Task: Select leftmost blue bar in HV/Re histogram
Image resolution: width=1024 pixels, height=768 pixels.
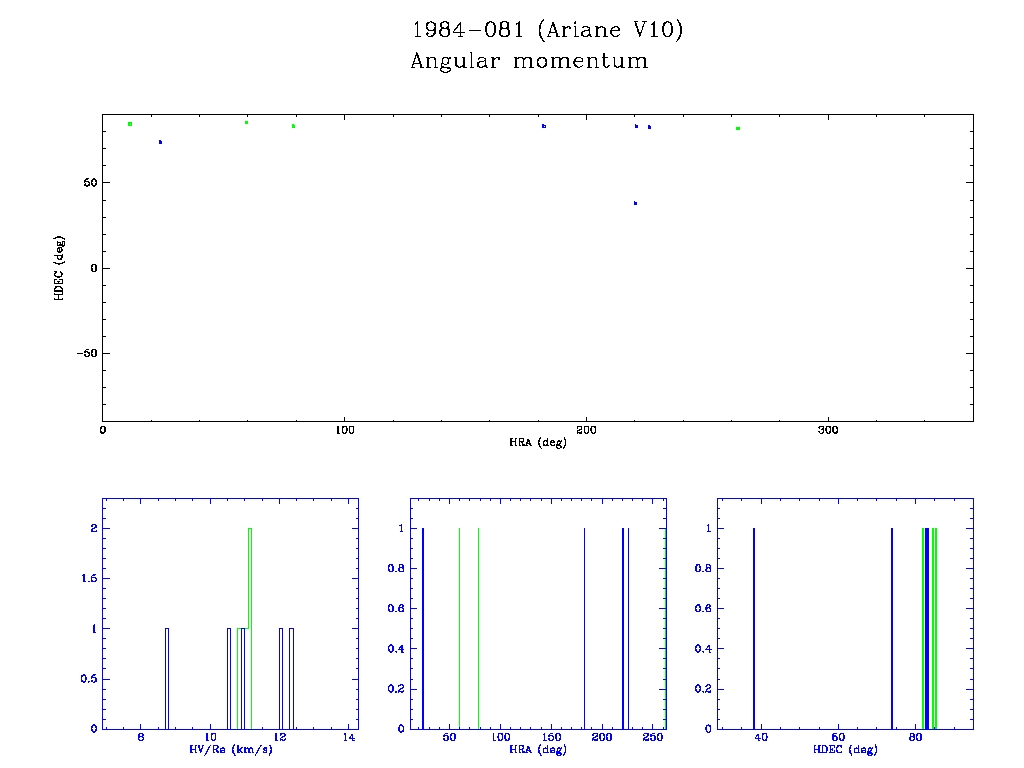Action: coord(167,678)
